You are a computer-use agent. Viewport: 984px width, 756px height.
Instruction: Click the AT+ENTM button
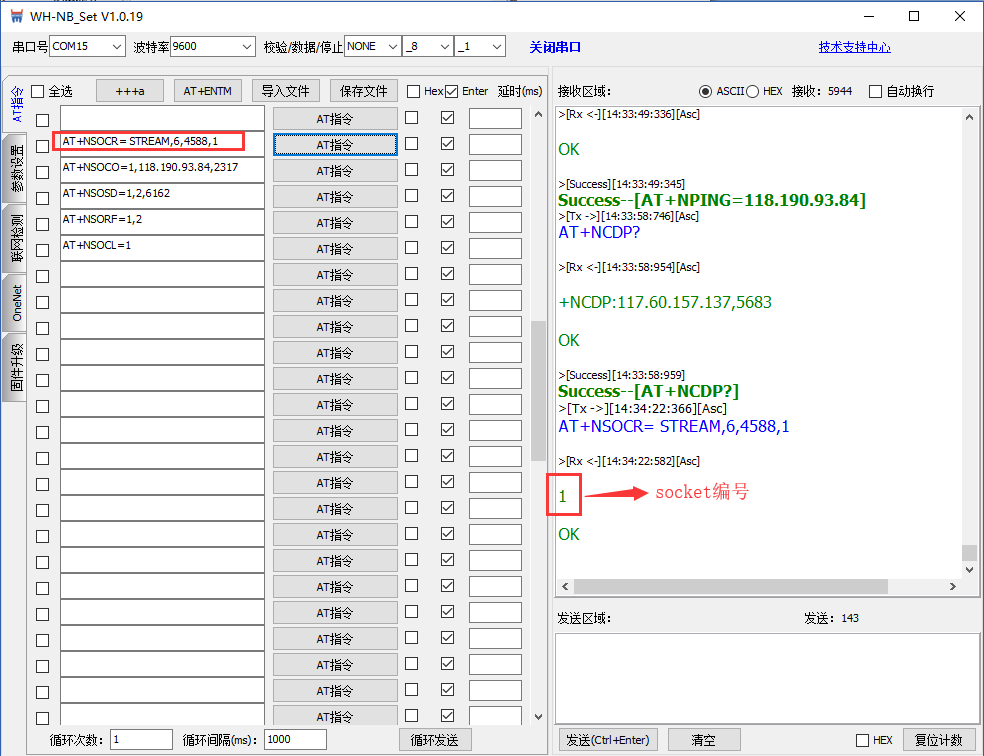(x=207, y=91)
